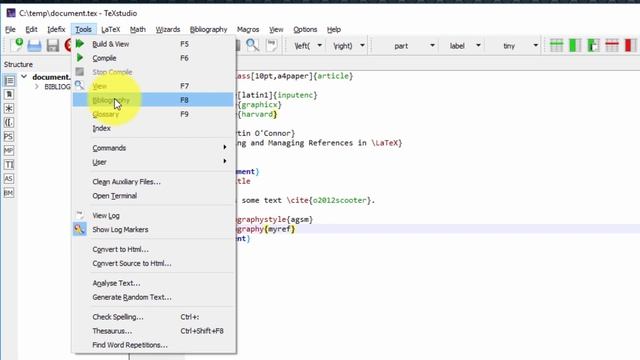This screenshot has height=360, width=640.
Task: Open the BM side panel icon
Action: click(9, 193)
